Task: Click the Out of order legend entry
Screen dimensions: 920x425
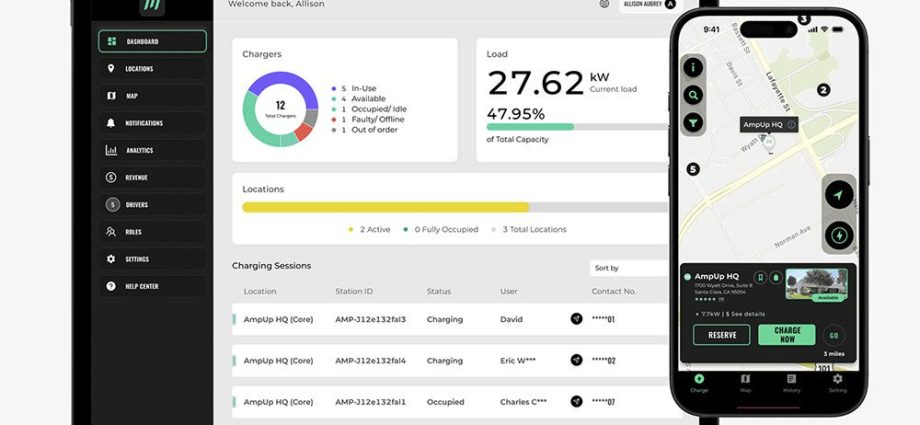Action: pos(364,130)
